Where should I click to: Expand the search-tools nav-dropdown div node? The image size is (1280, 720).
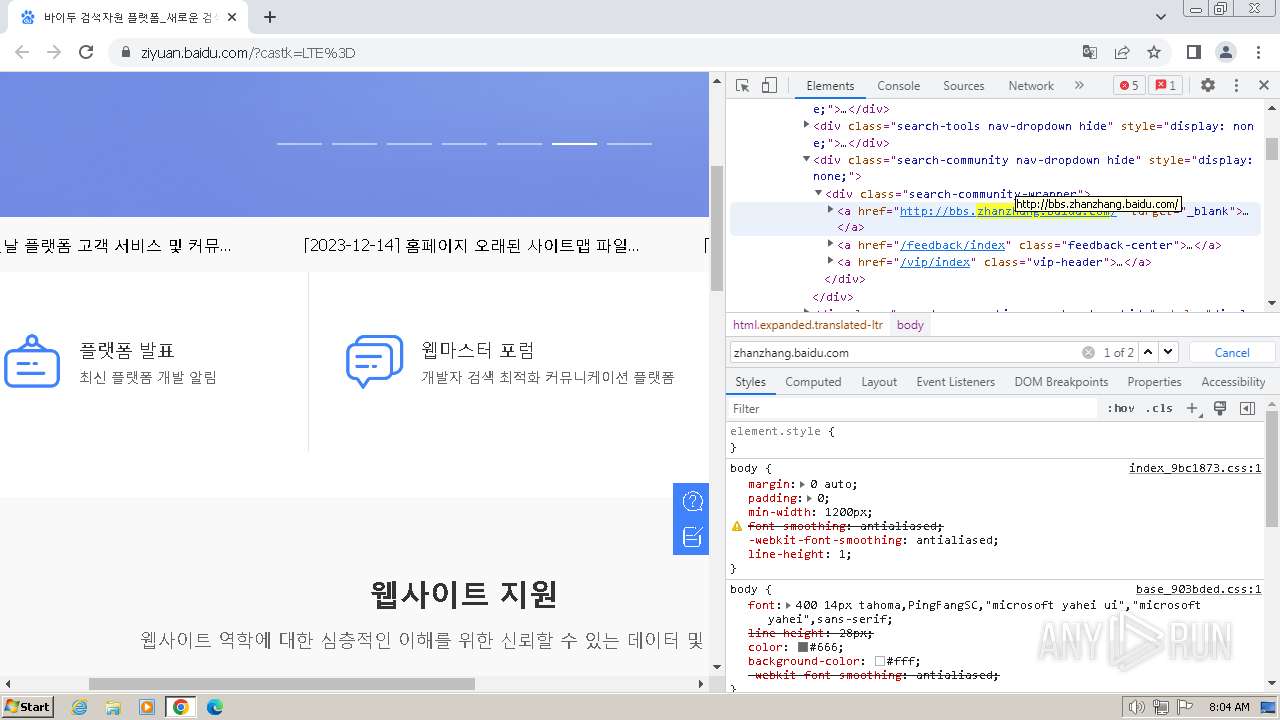click(807, 125)
